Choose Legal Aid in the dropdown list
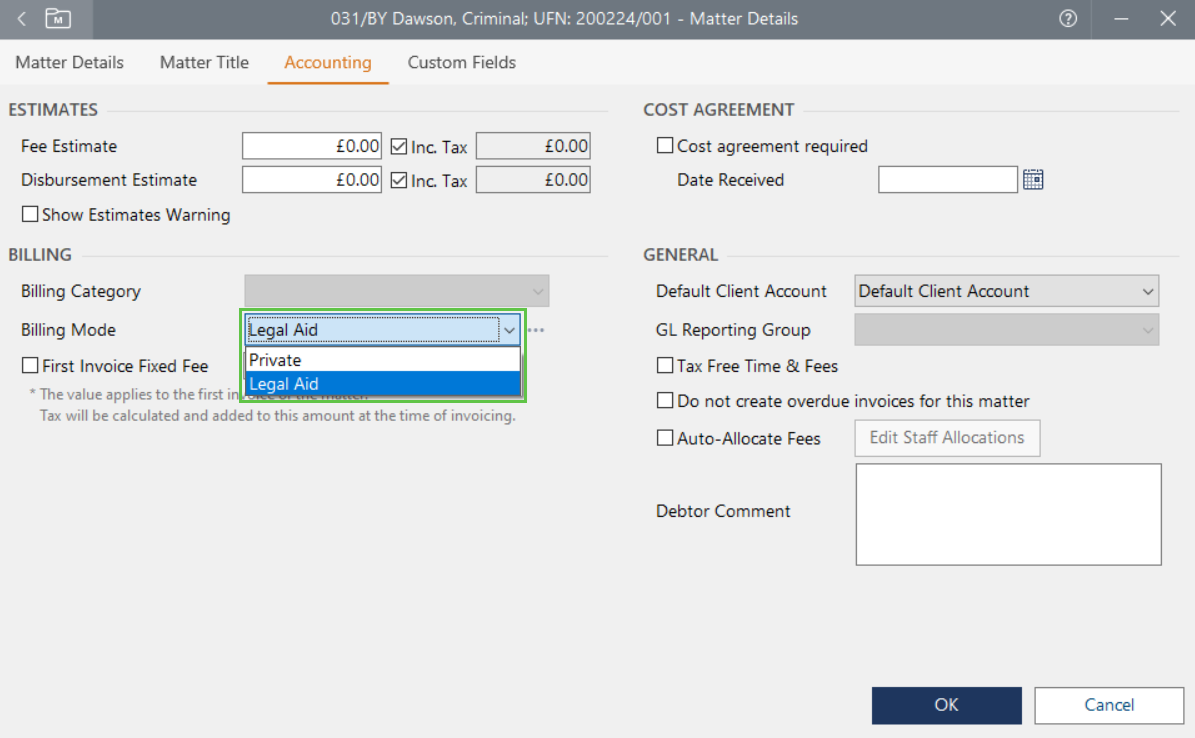The width and height of the screenshot is (1195, 738). [x=382, y=384]
